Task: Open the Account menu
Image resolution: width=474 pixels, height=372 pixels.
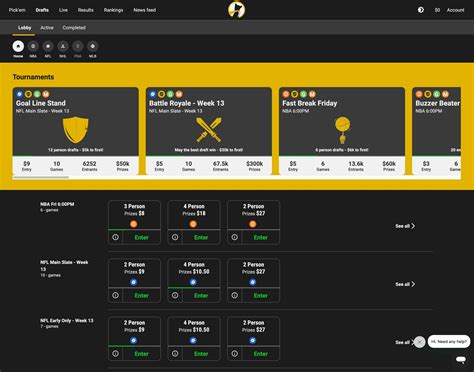Action: coord(455,10)
